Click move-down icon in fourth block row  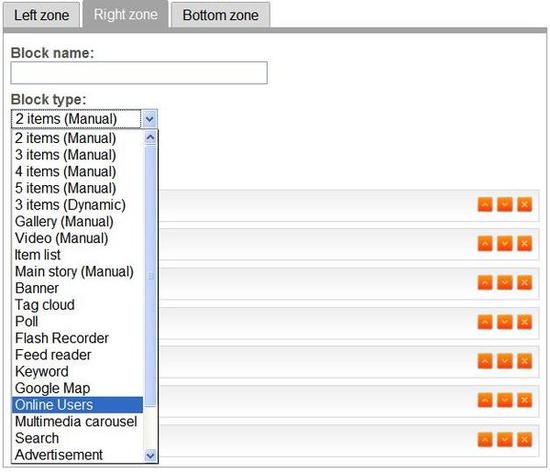coord(505,322)
